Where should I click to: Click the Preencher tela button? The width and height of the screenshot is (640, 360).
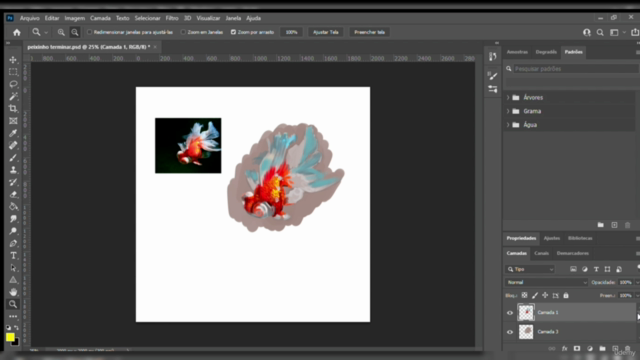[369, 32]
